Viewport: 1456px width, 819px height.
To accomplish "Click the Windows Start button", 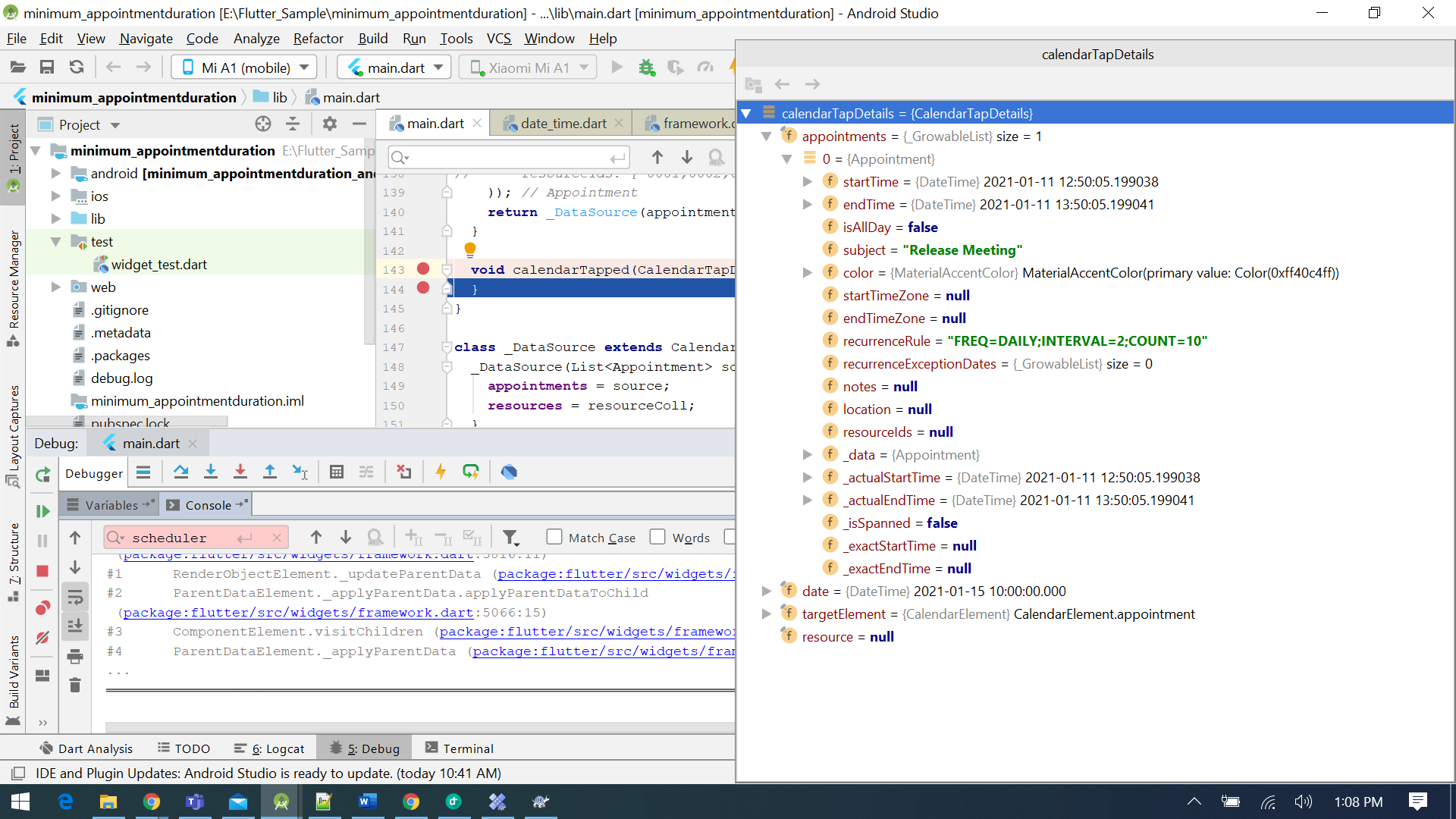I will 20,802.
